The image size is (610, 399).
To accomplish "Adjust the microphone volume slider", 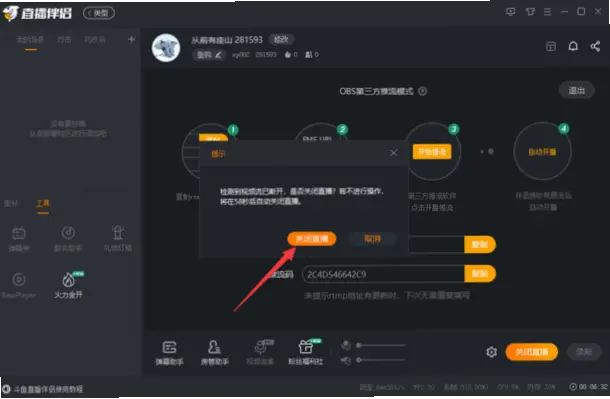I will (x=381, y=345).
